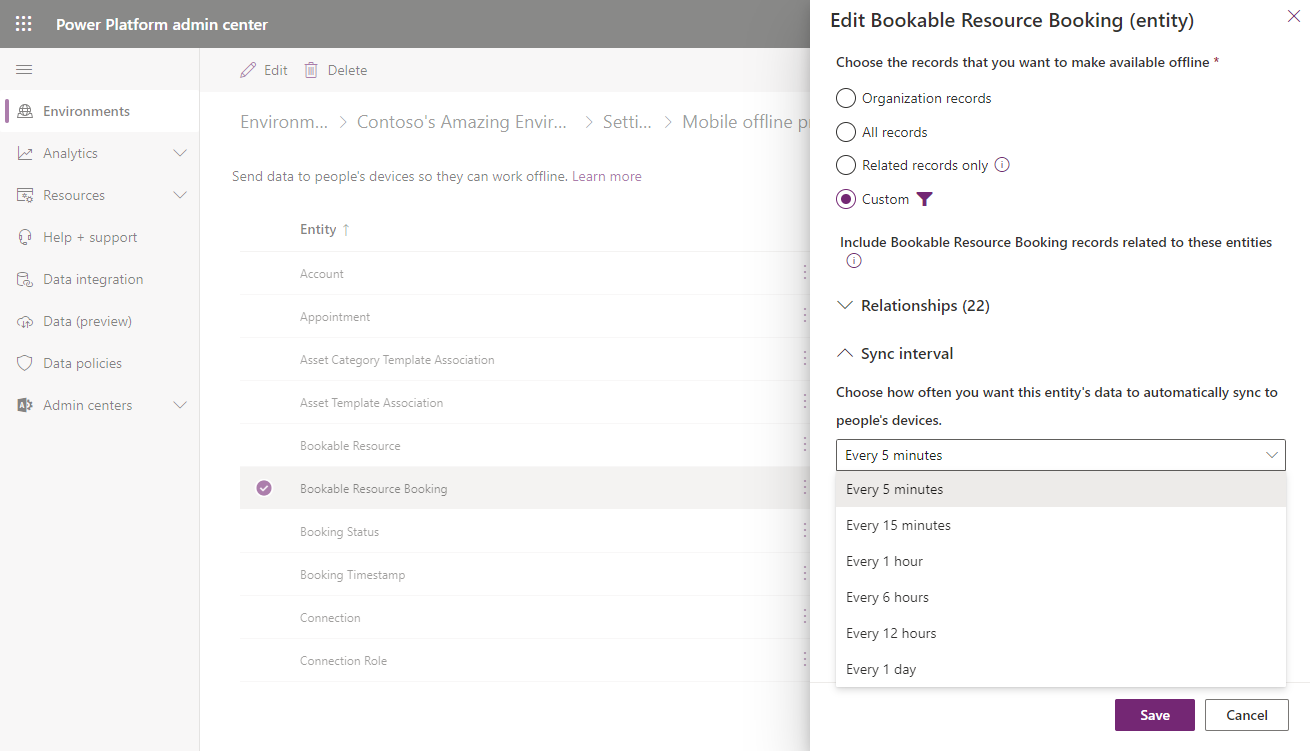The width and height of the screenshot is (1310, 751).
Task: Choose Every 15 minutes option
Action: 1061,525
